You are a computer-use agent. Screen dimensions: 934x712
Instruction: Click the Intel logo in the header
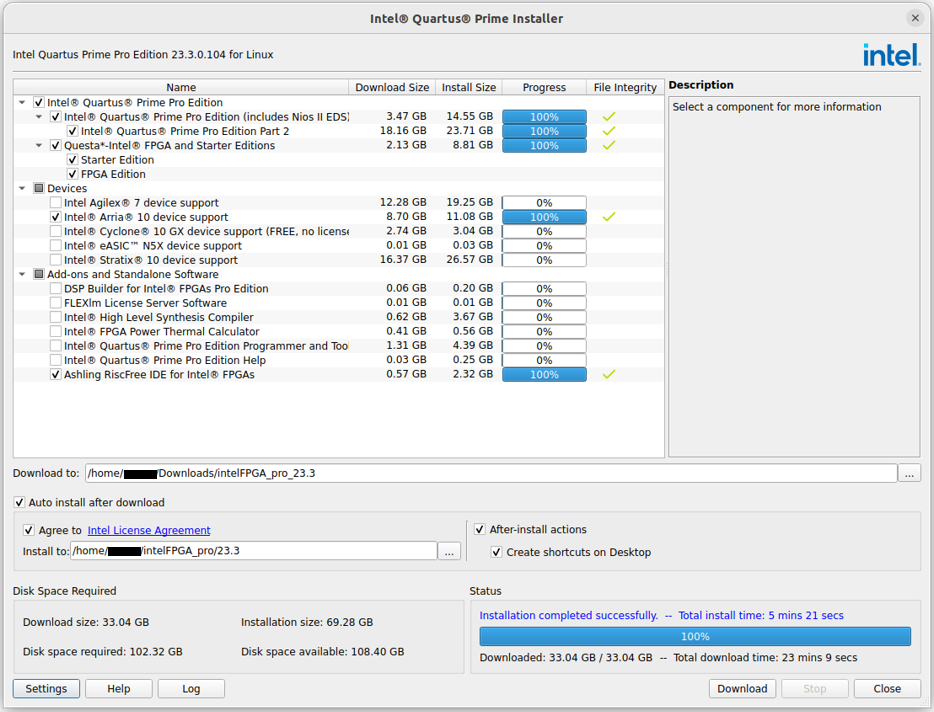(891, 54)
